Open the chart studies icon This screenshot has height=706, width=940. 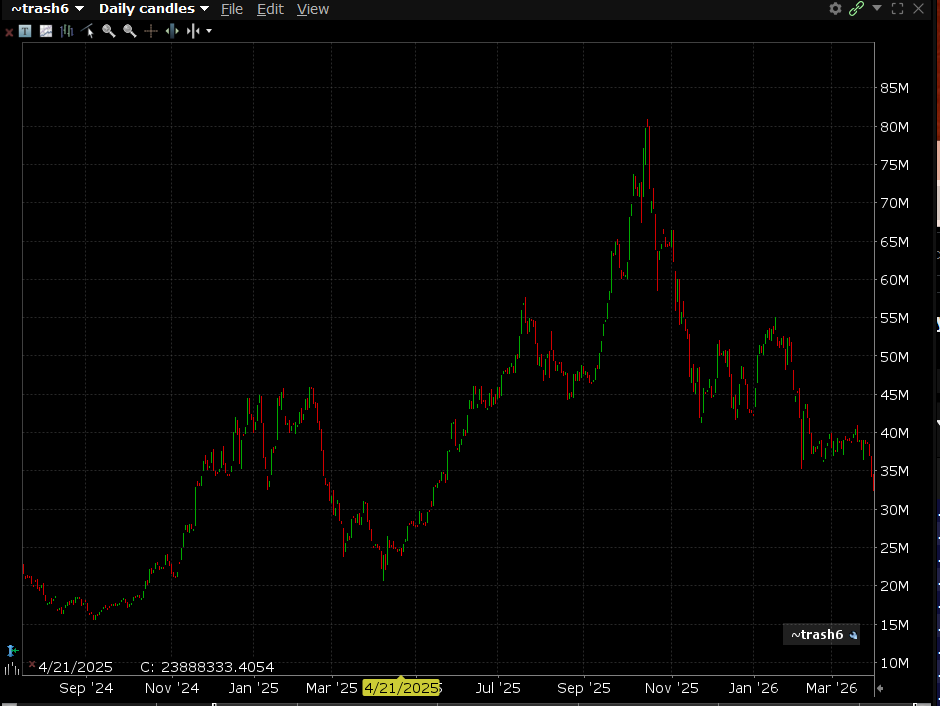(46, 31)
